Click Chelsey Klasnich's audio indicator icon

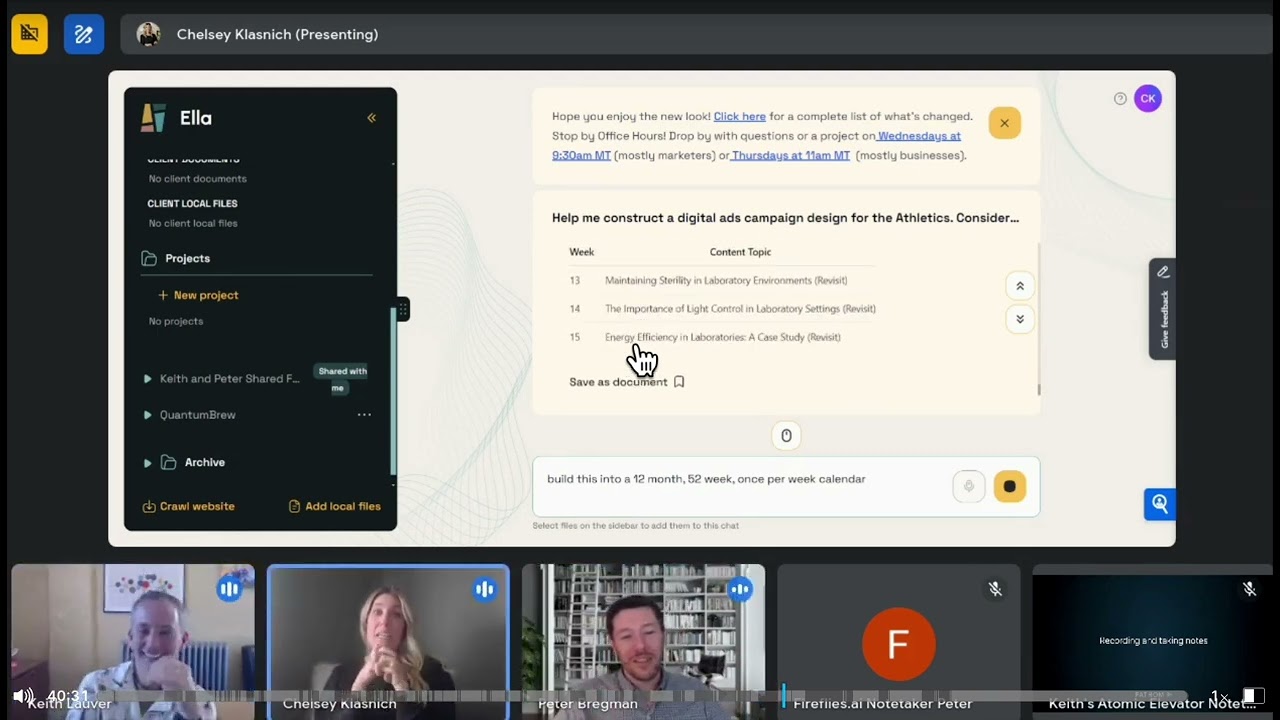click(x=485, y=589)
